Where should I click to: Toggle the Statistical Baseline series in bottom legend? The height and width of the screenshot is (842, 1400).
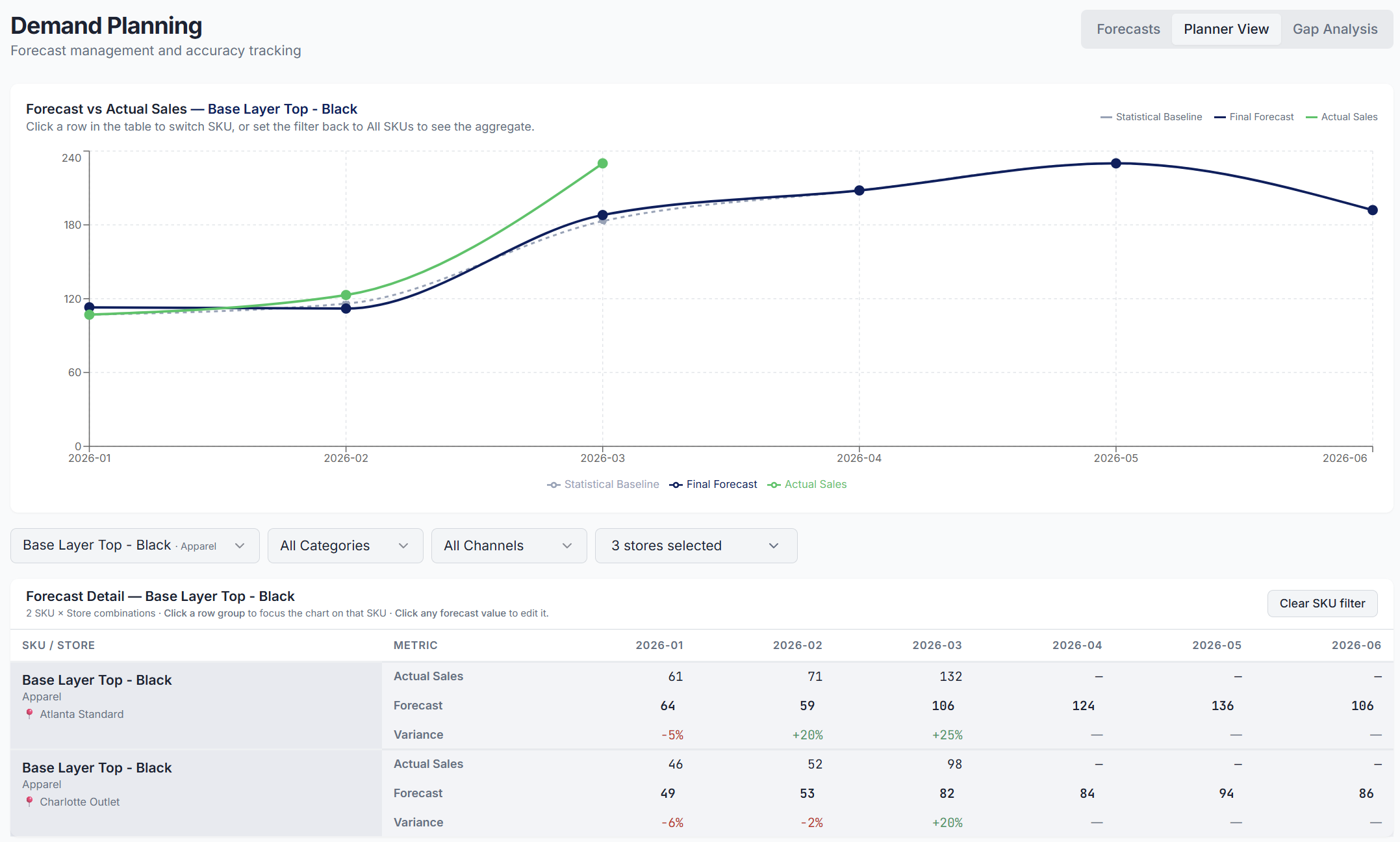(611, 484)
